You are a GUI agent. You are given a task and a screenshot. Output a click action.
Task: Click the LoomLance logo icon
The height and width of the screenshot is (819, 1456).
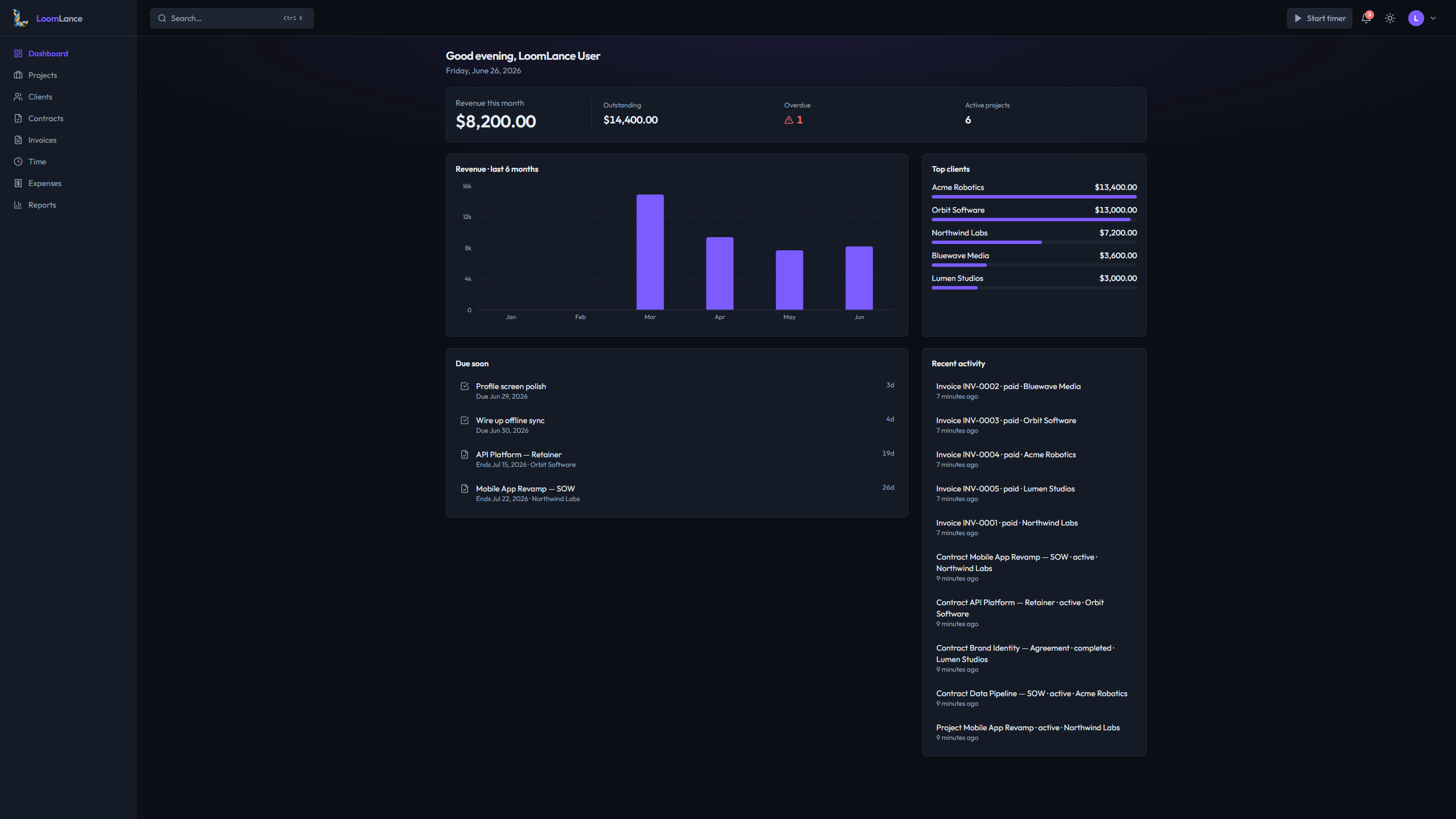(20, 18)
